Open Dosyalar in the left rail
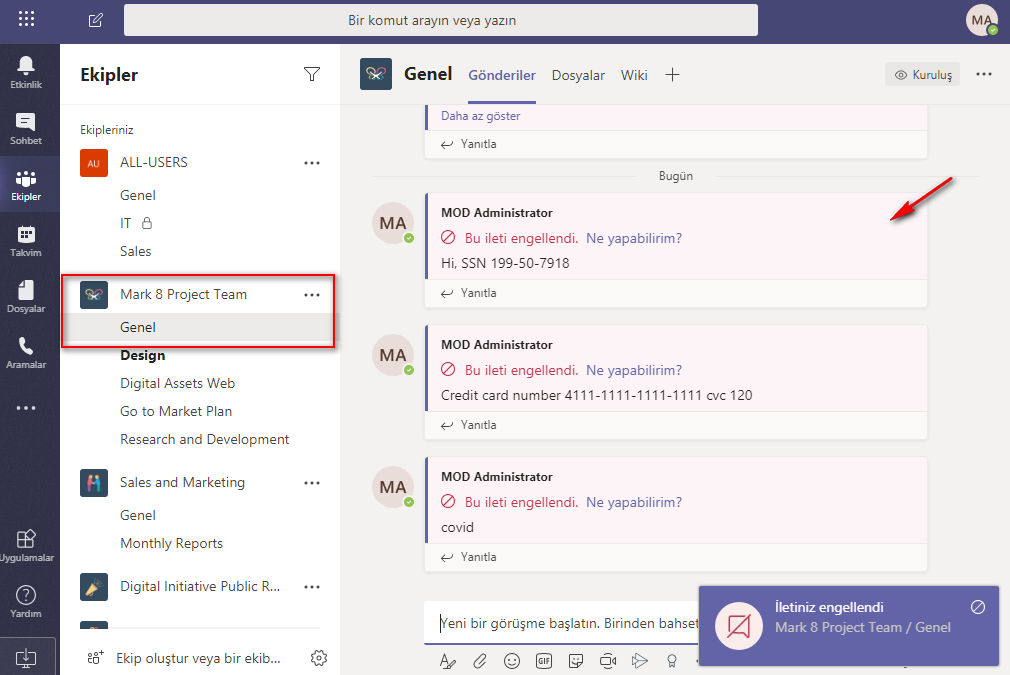1010x675 pixels. (26, 296)
